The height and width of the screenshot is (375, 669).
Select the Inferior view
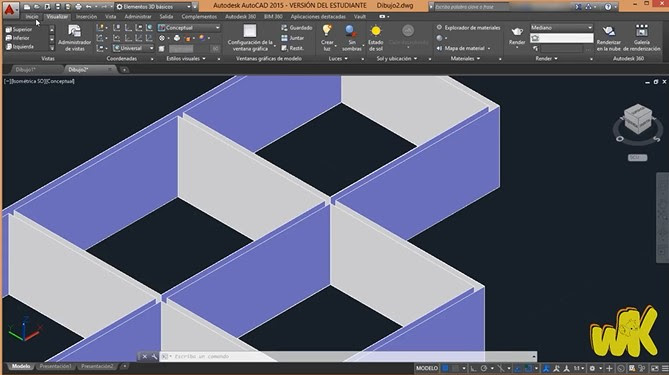click(x=17, y=38)
